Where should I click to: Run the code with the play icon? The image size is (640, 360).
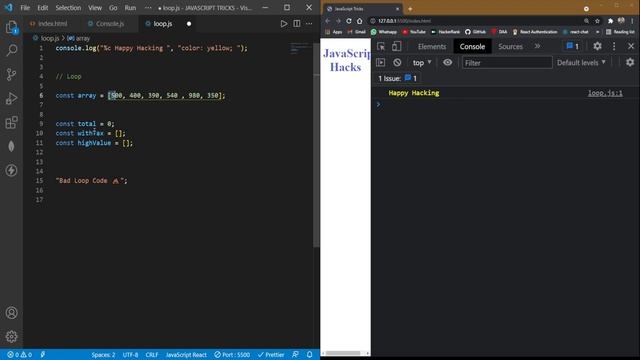tap(284, 24)
